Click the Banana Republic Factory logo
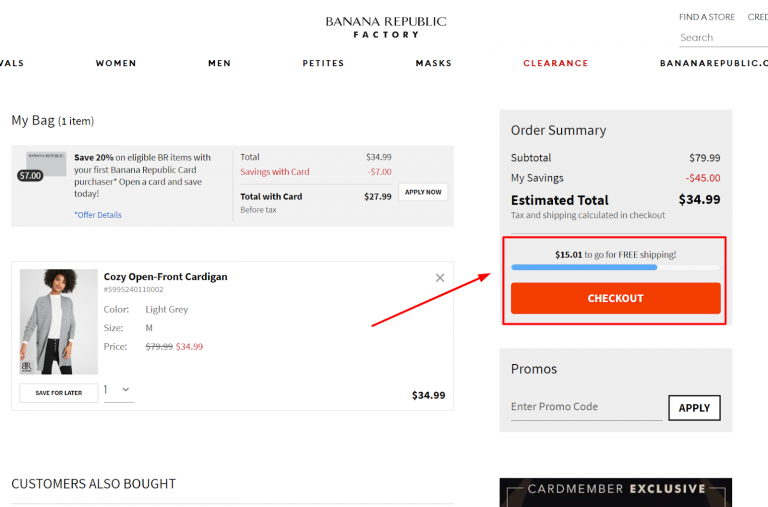This screenshot has height=507, width=768. coord(386,27)
